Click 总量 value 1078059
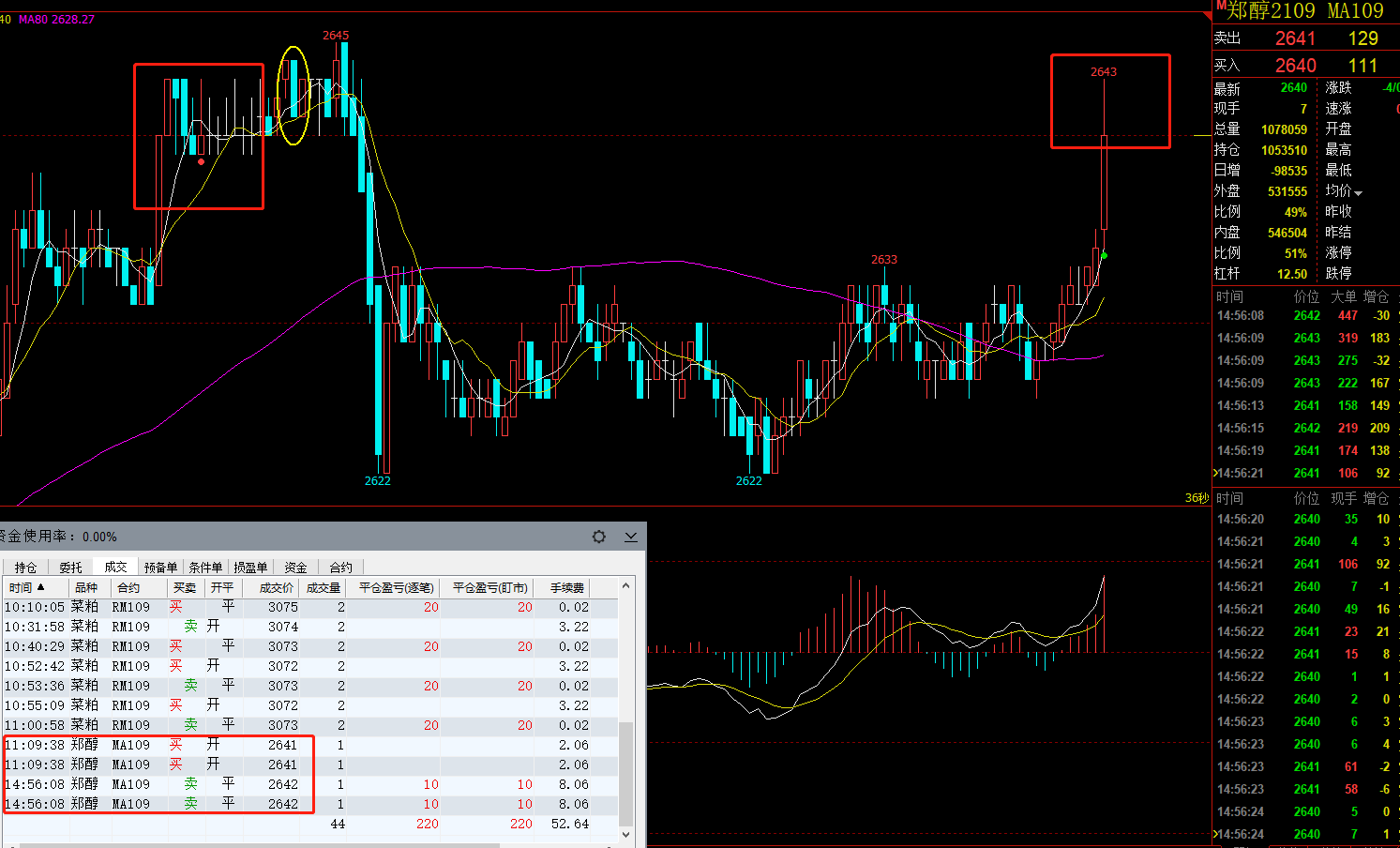The height and width of the screenshot is (848, 1400). 1284,129
